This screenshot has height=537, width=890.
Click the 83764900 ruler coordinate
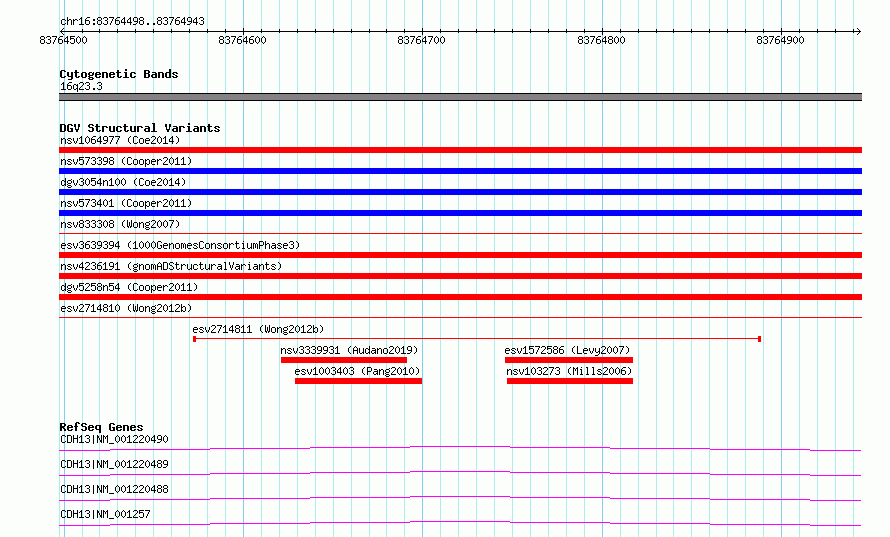[x=780, y=40]
